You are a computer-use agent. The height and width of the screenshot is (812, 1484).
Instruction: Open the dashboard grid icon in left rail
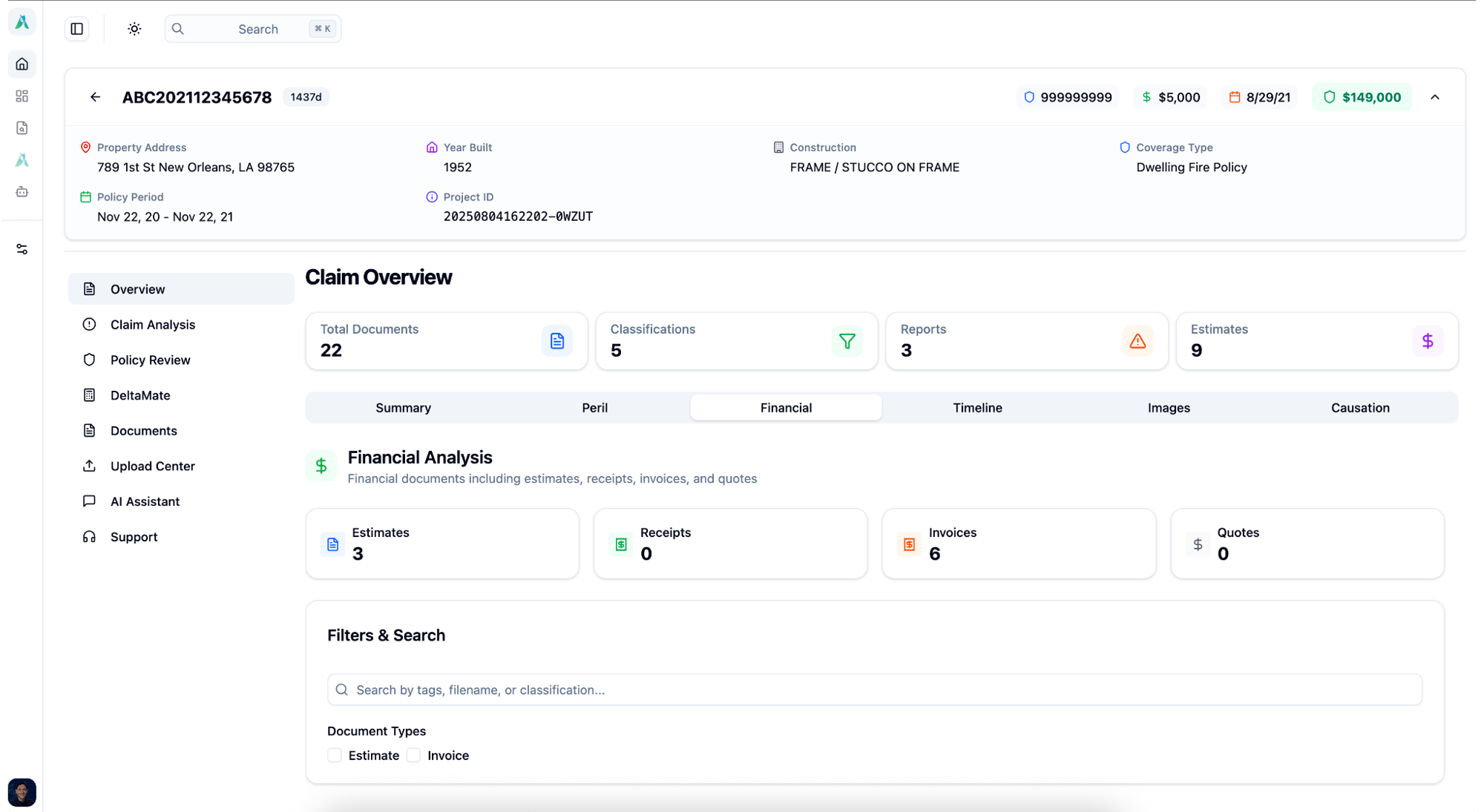[22, 96]
